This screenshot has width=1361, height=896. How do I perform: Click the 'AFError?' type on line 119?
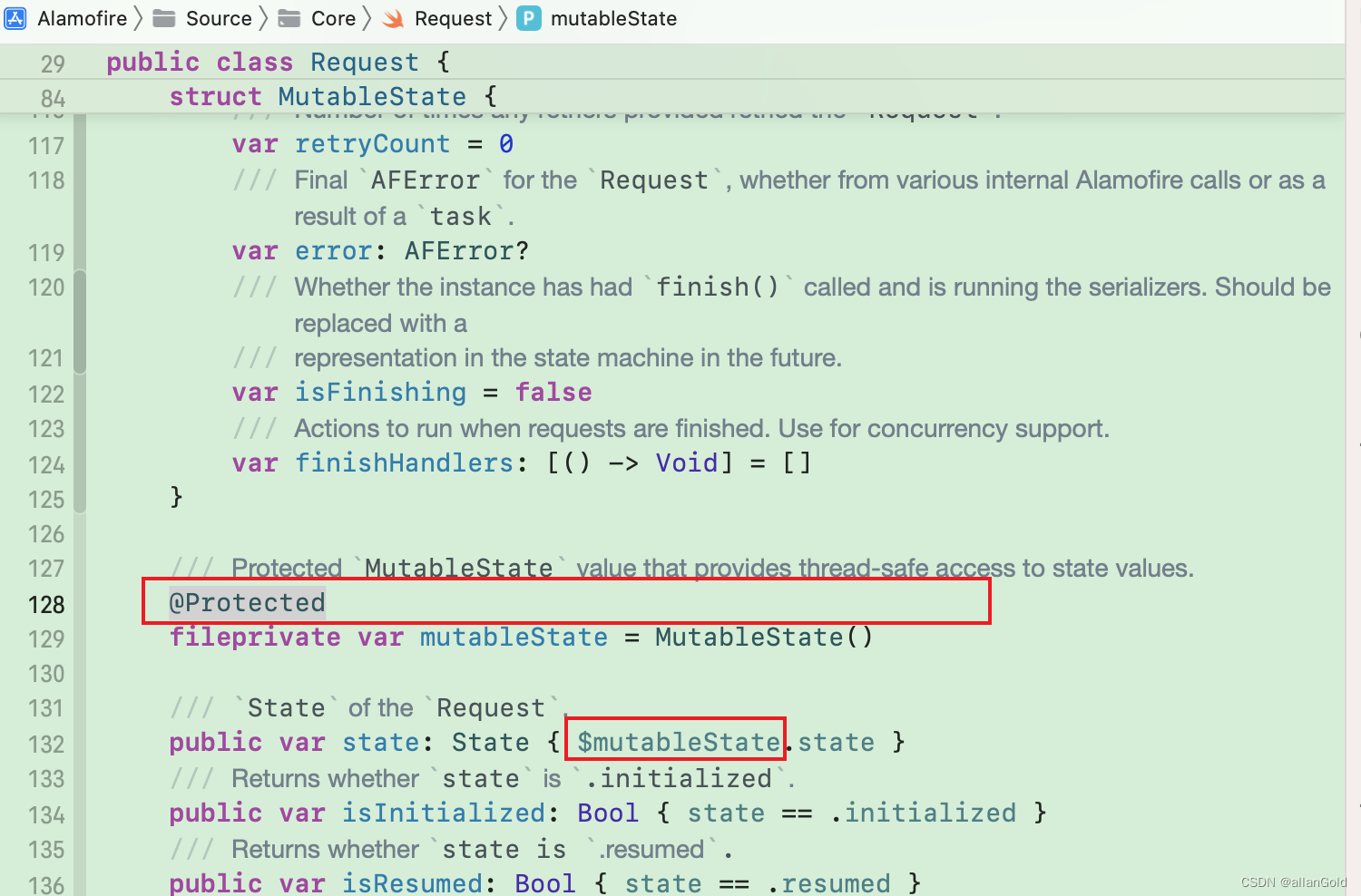(466, 251)
